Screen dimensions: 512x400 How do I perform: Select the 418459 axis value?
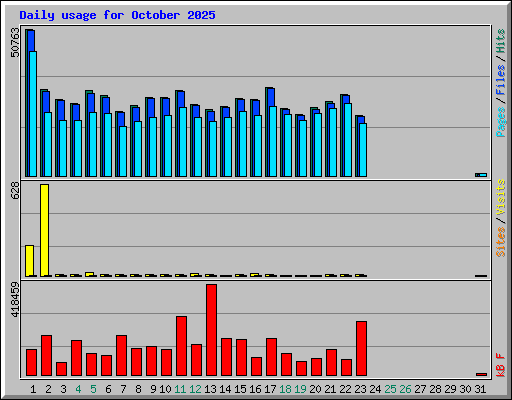coord(15,300)
